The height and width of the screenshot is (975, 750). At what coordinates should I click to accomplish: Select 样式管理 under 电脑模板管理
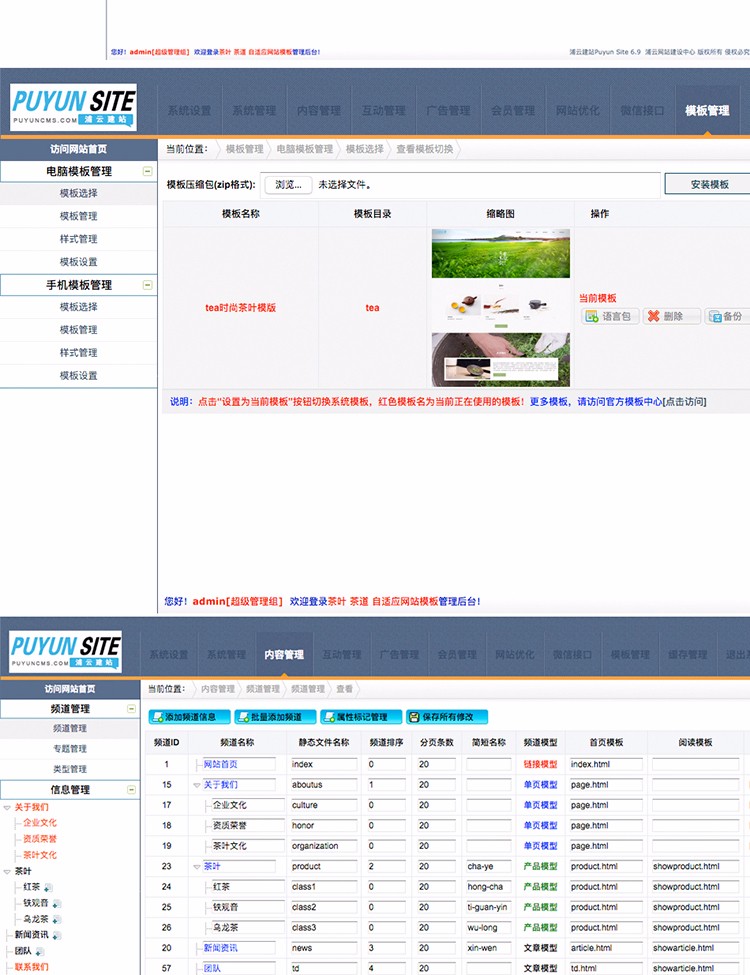tap(78, 239)
